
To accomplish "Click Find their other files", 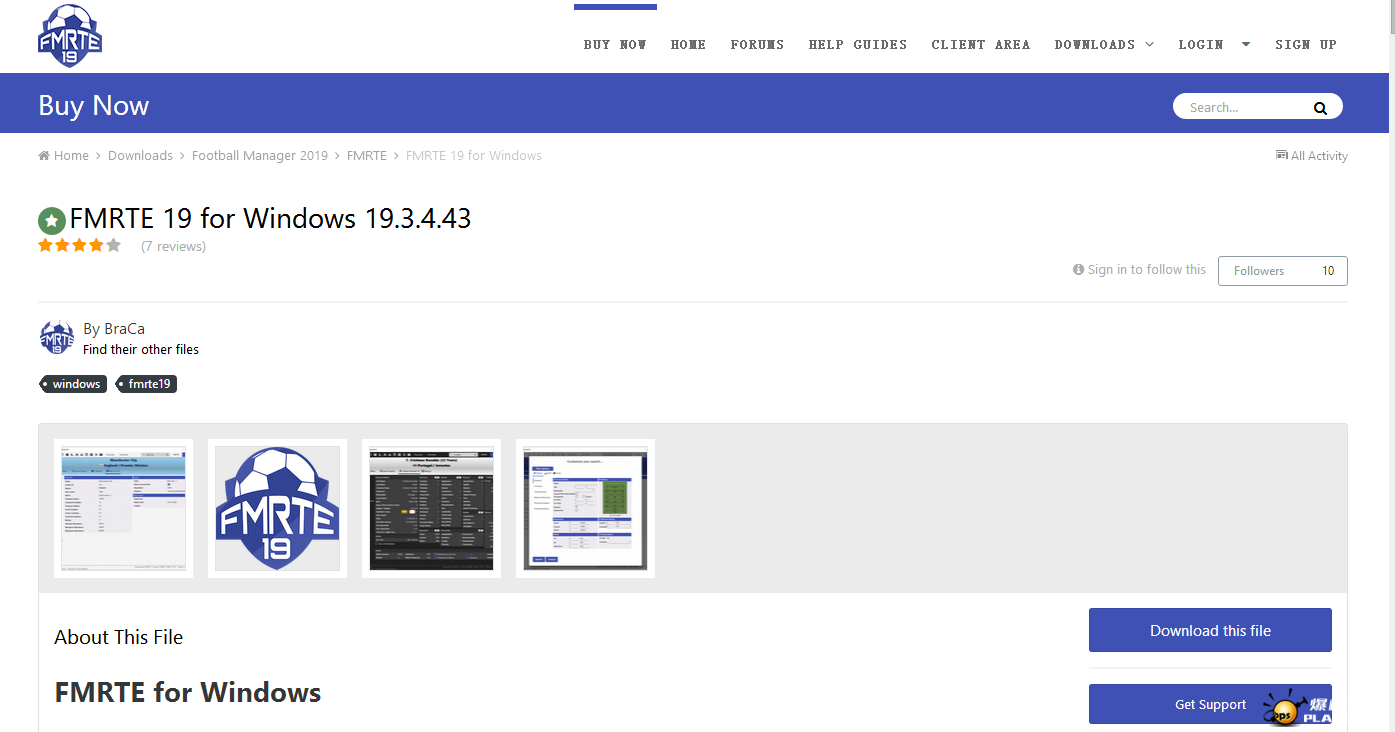I will click(x=141, y=349).
